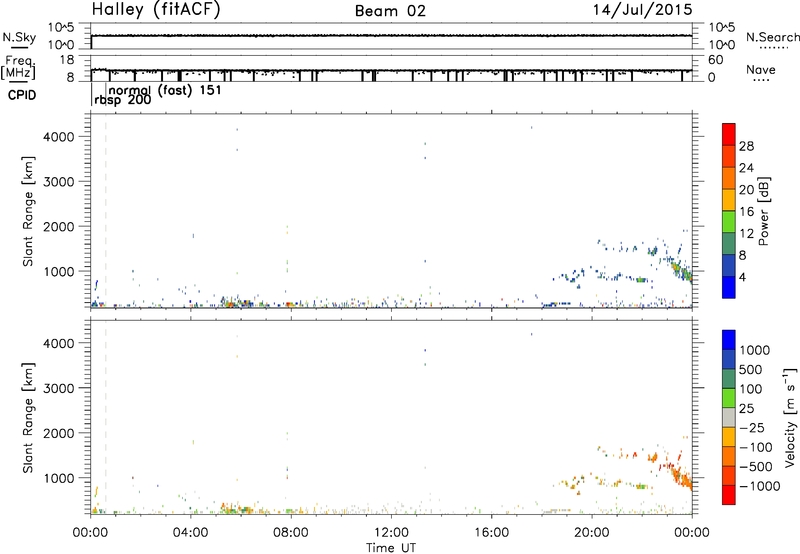Click the 'Slant Range [km]' label of the velocity panel
Viewport: 800px width, 554px height.
(x=28, y=418)
